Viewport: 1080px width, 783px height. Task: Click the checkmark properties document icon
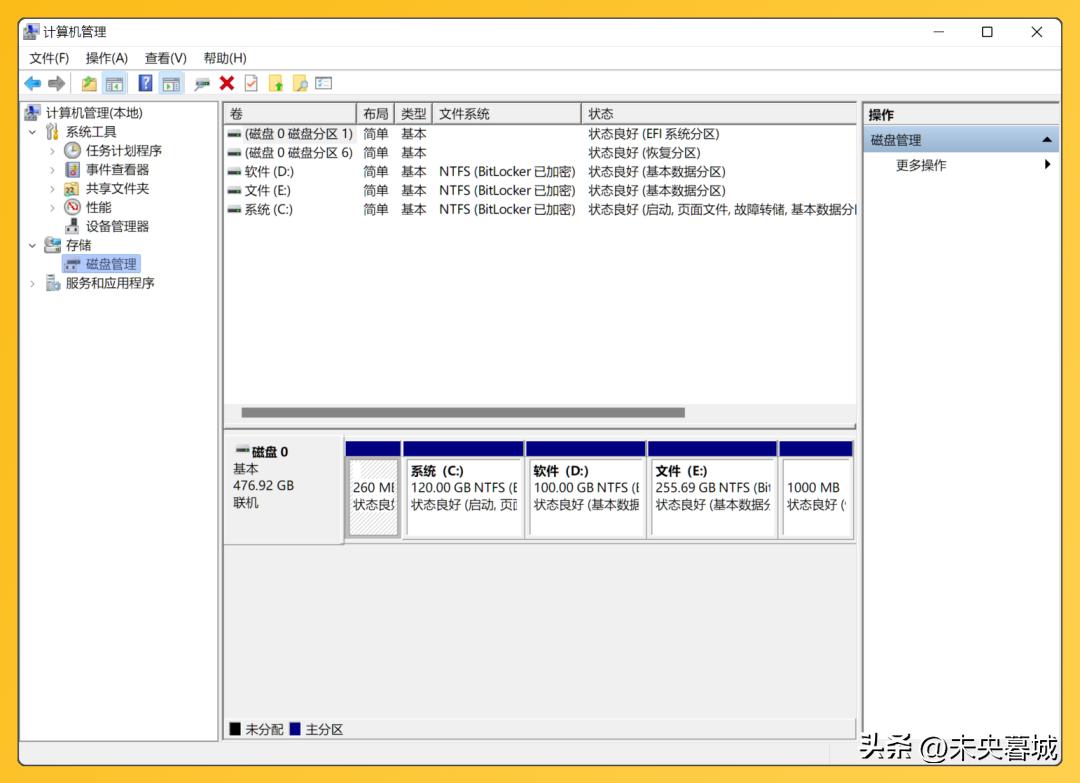[251, 84]
